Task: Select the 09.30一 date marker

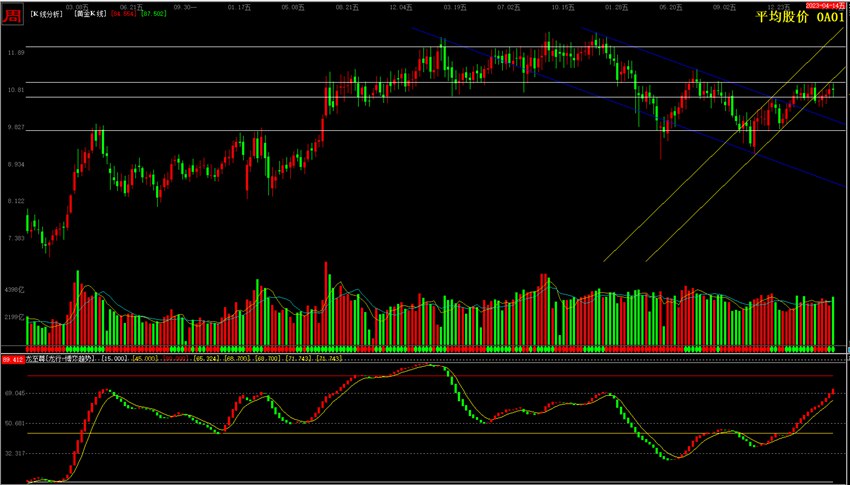Action: 185,7
